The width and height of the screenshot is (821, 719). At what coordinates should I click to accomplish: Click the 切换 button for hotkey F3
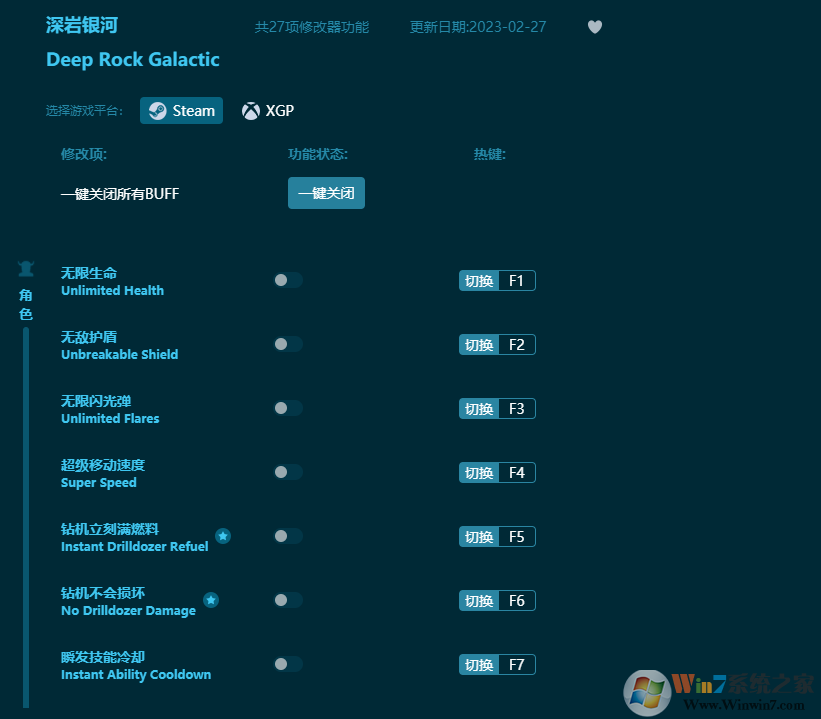point(479,408)
